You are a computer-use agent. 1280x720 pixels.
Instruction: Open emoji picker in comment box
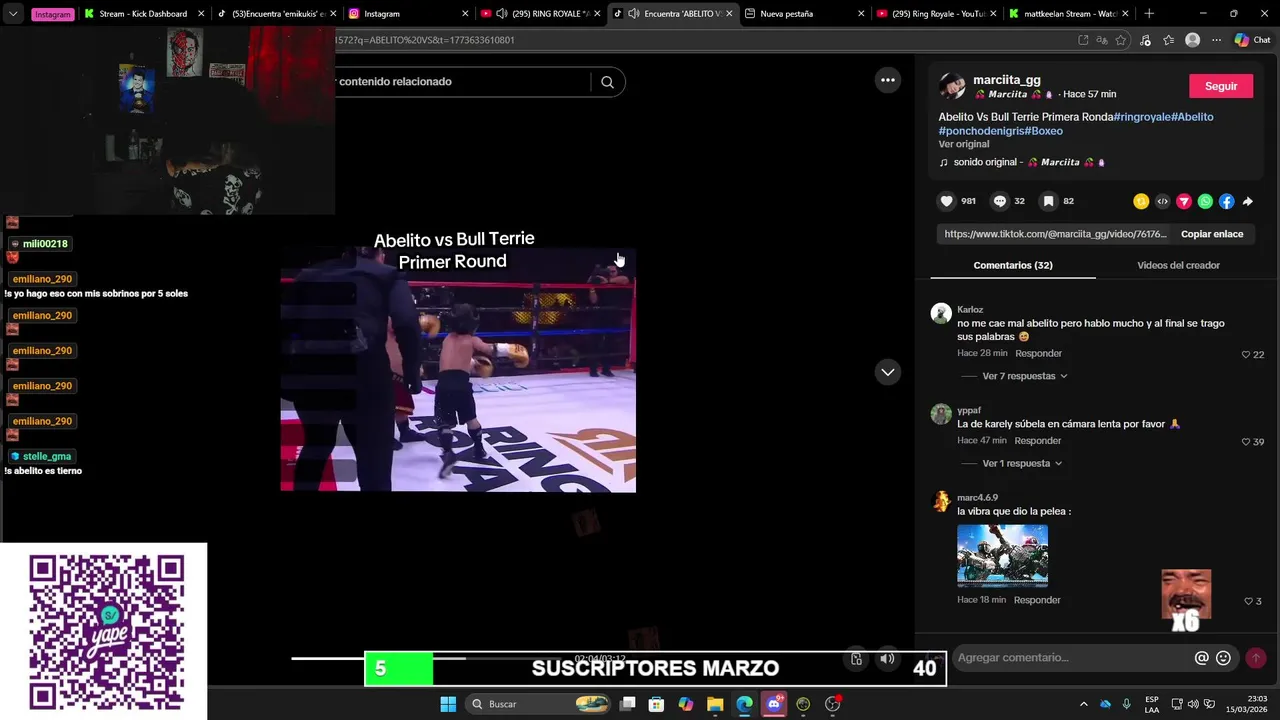coord(1223,658)
